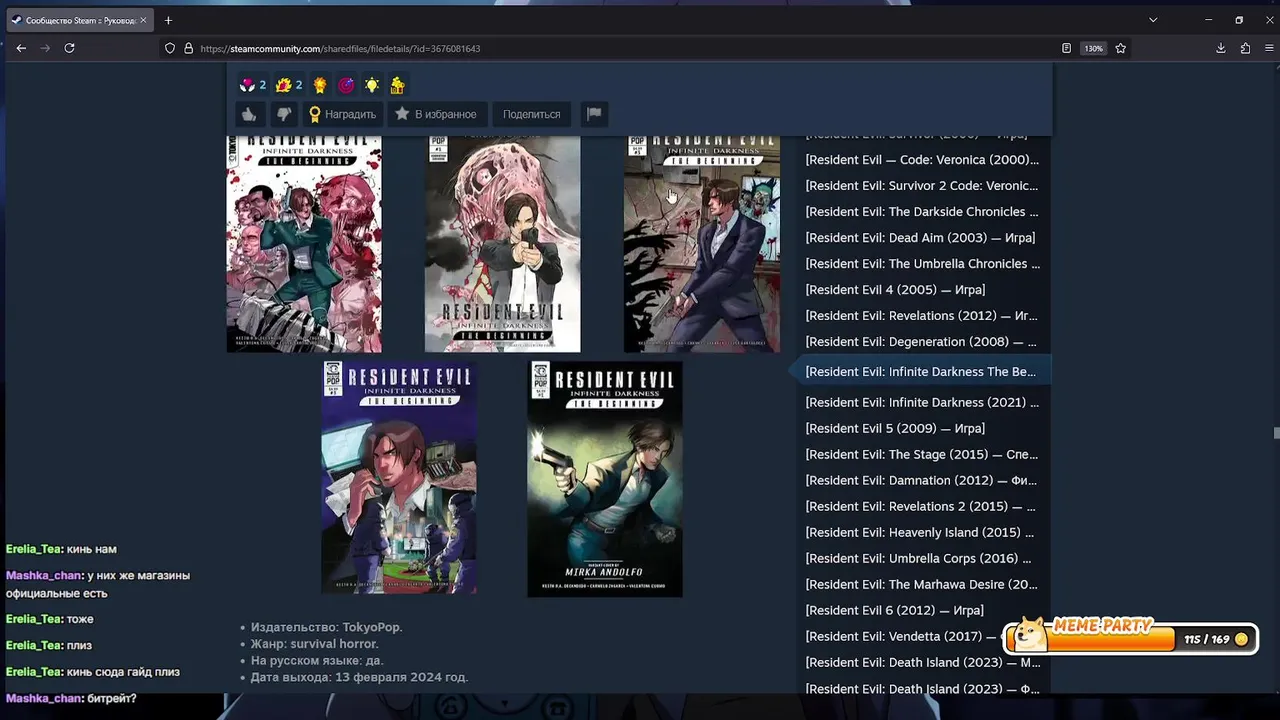Go to Revelations 2 (2015) entry
This screenshot has height=720, width=1280.
920,506
